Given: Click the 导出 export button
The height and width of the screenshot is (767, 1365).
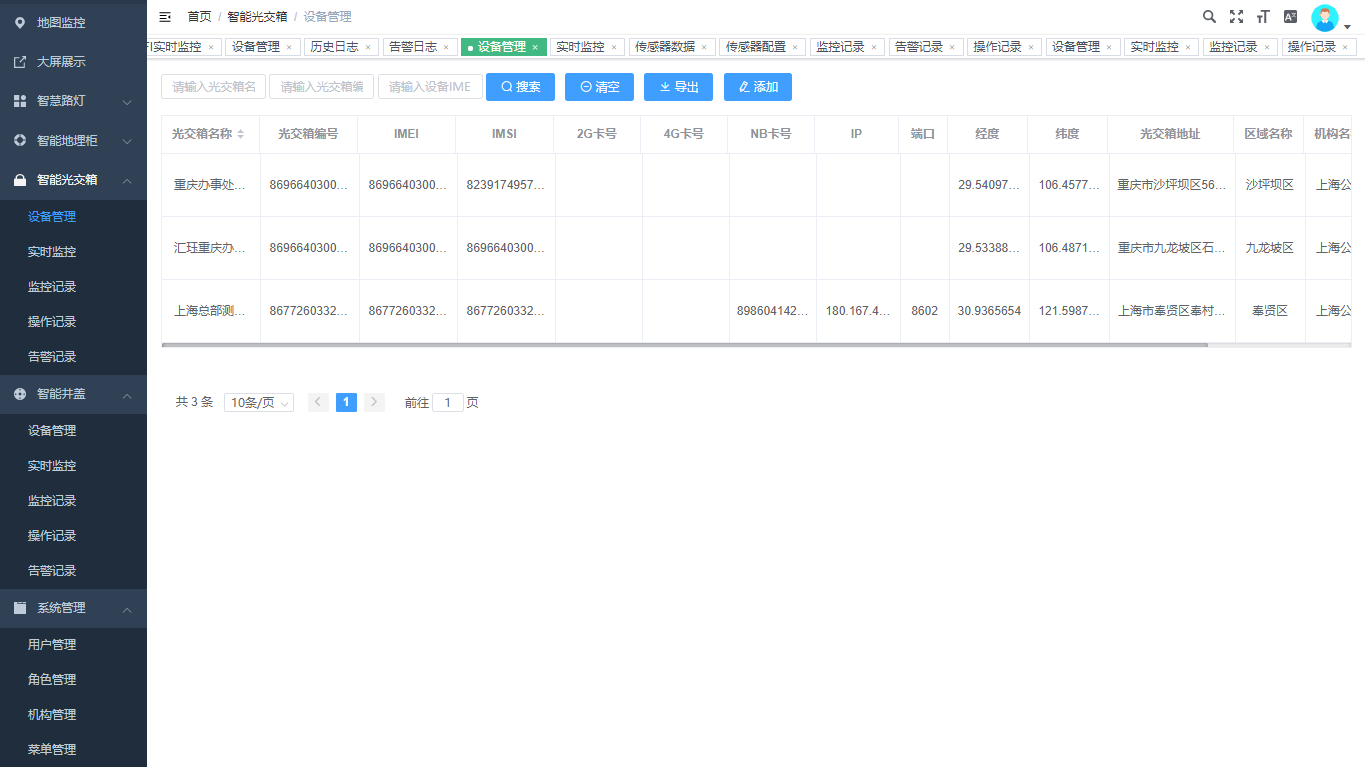Looking at the screenshot, I should [678, 87].
